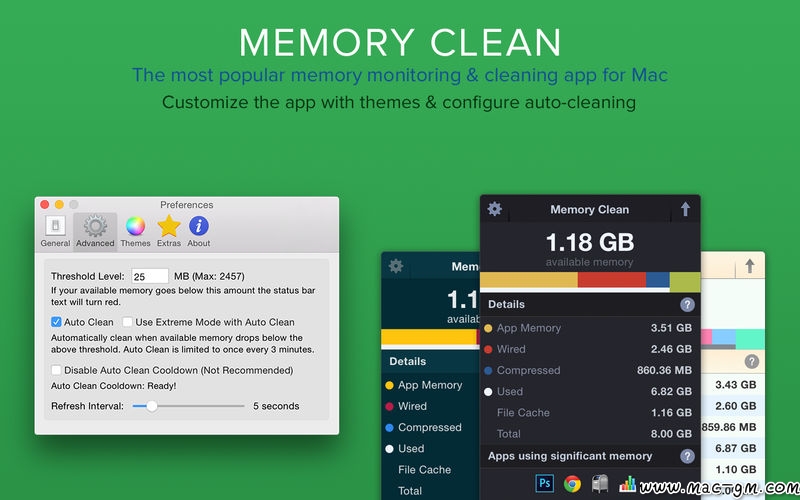Select the File Cache row showing 1.16 GB

pos(590,413)
